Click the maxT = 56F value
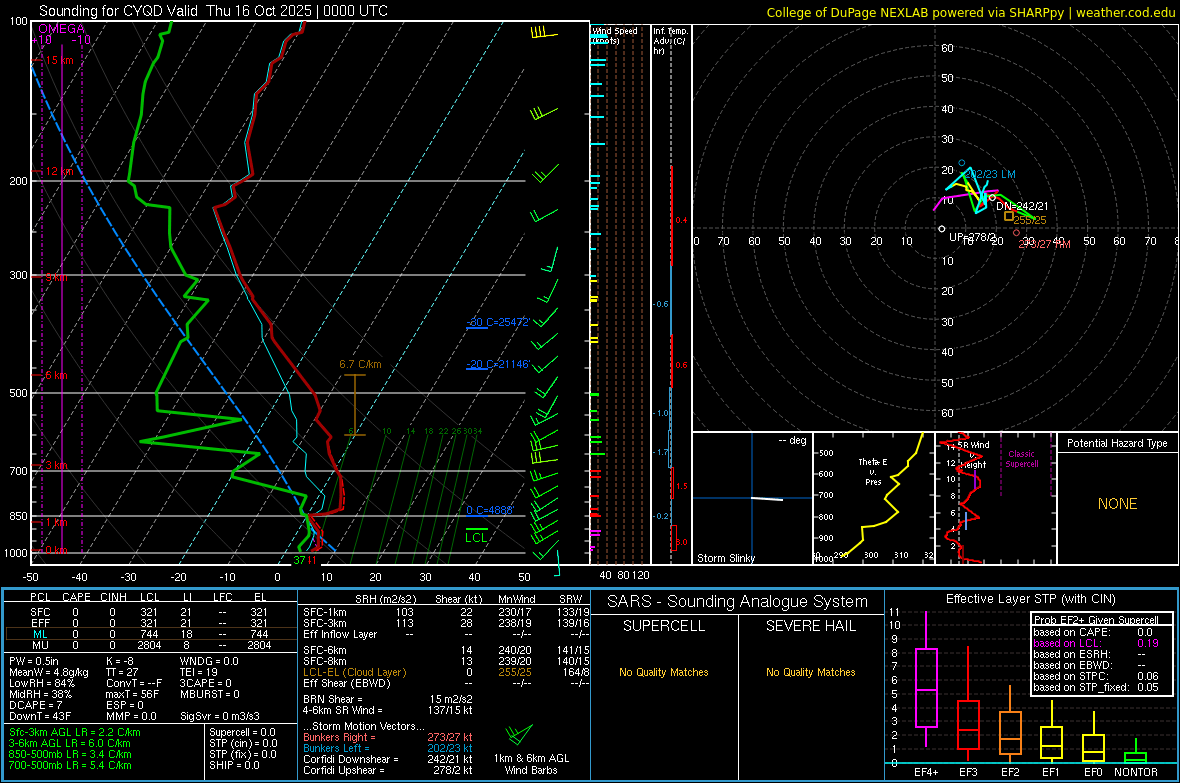This screenshot has width=1180, height=783. (132, 694)
